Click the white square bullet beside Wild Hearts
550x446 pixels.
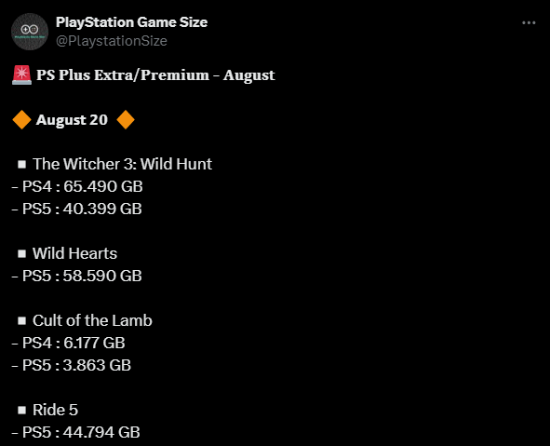point(22,254)
